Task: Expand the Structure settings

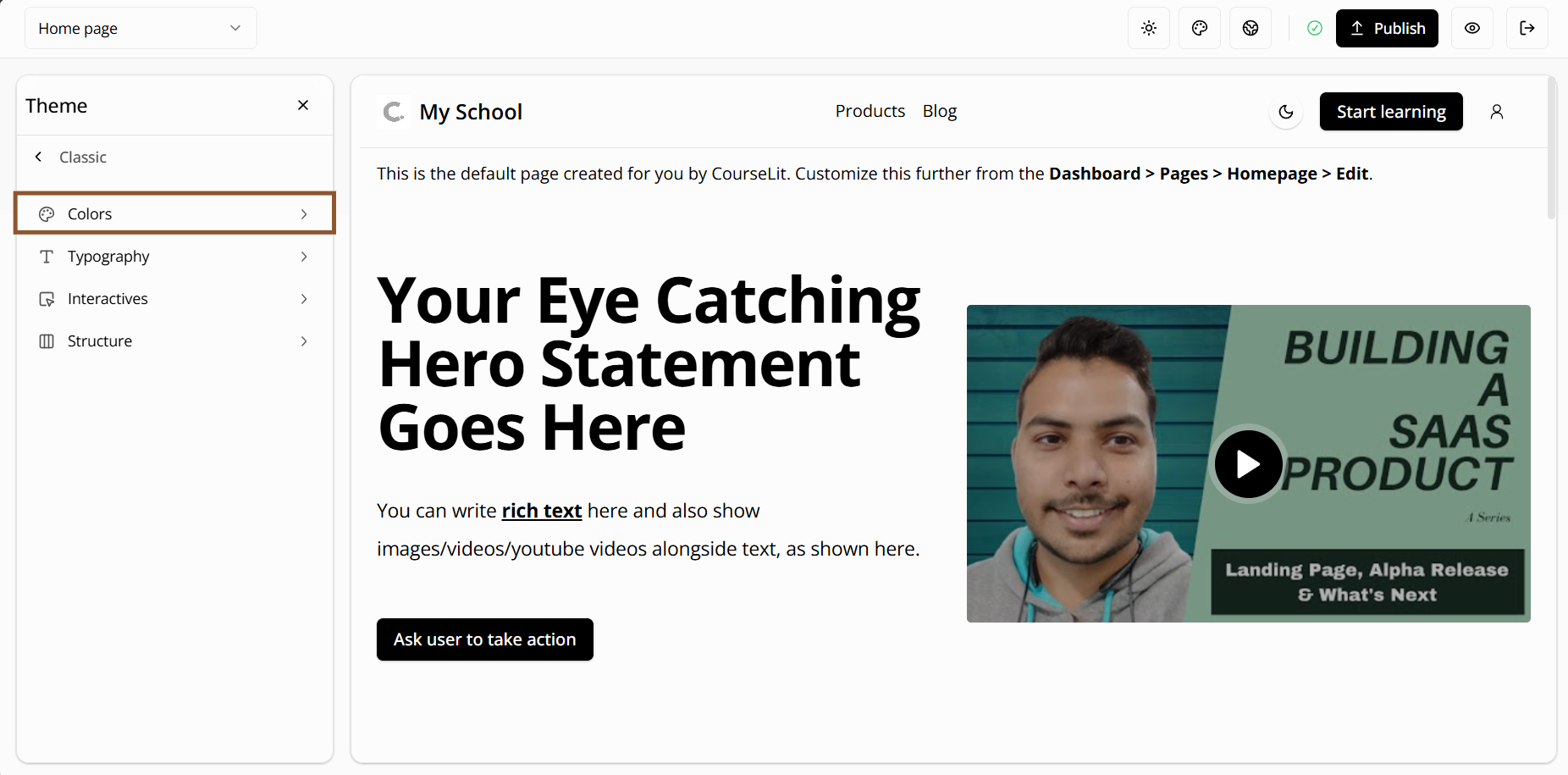Action: coord(174,341)
